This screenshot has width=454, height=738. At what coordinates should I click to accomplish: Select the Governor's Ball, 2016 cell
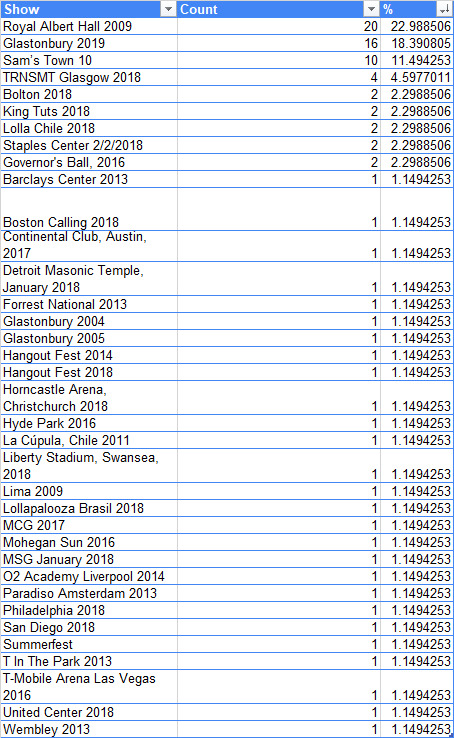89,162
